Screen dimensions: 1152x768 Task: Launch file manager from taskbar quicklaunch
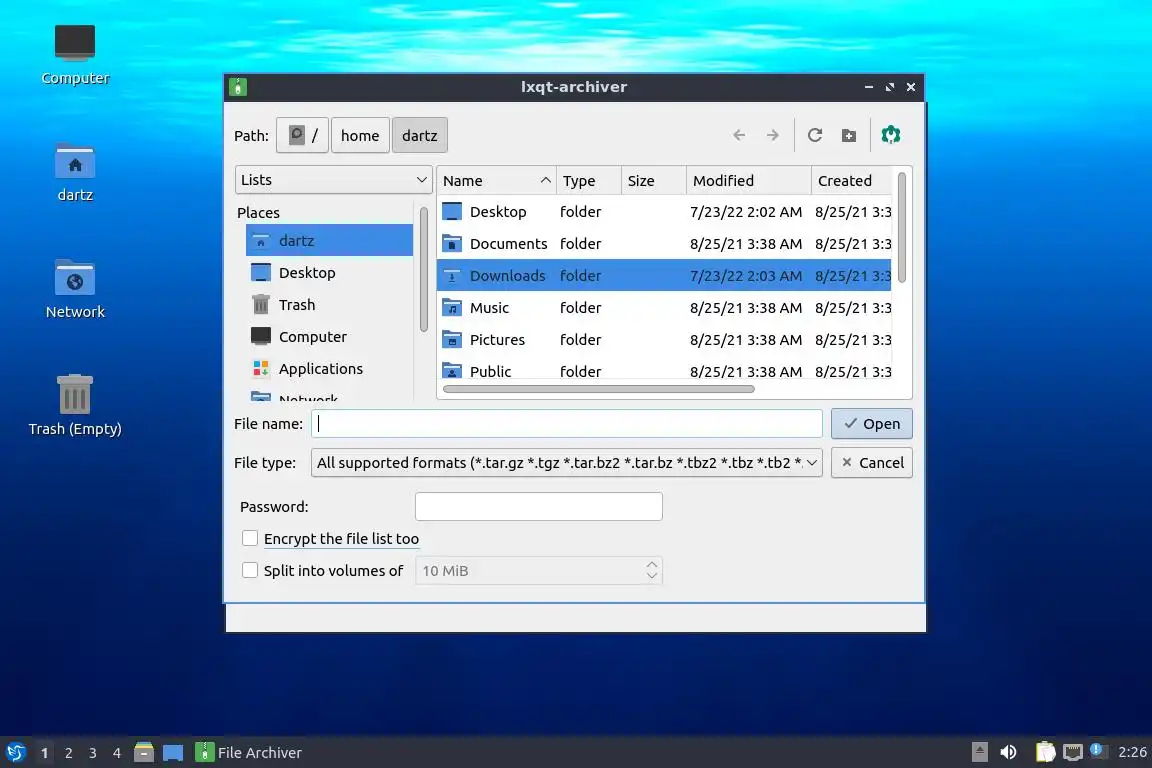[x=144, y=752]
